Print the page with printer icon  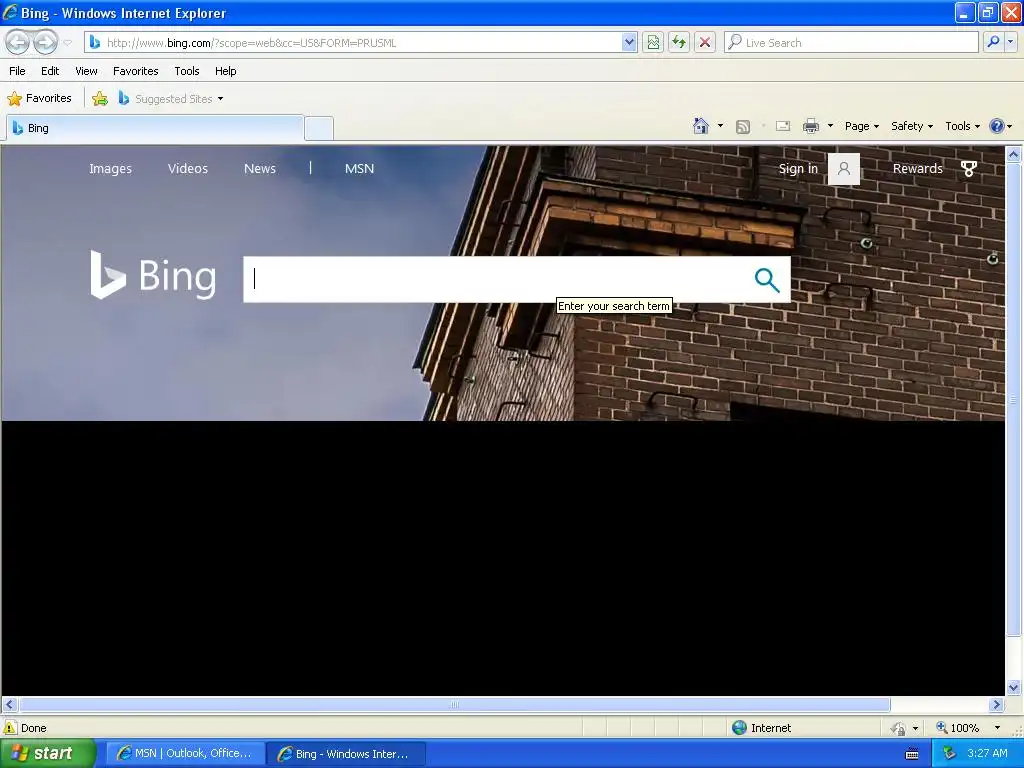[x=811, y=126]
